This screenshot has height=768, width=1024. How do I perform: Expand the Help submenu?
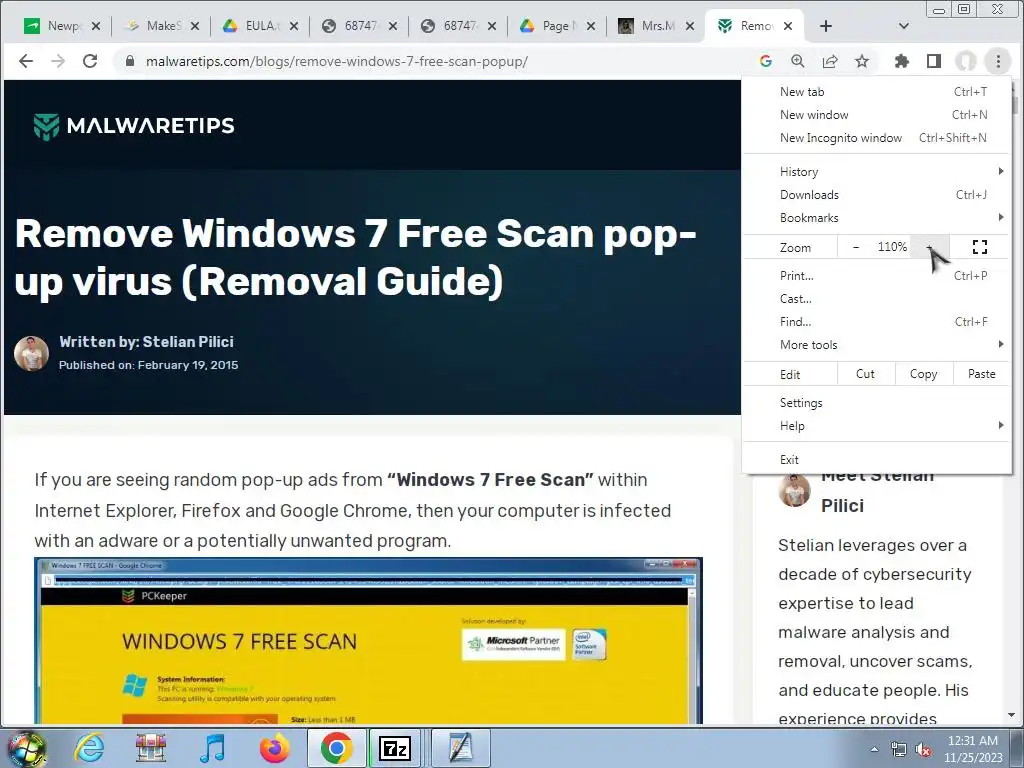click(876, 426)
